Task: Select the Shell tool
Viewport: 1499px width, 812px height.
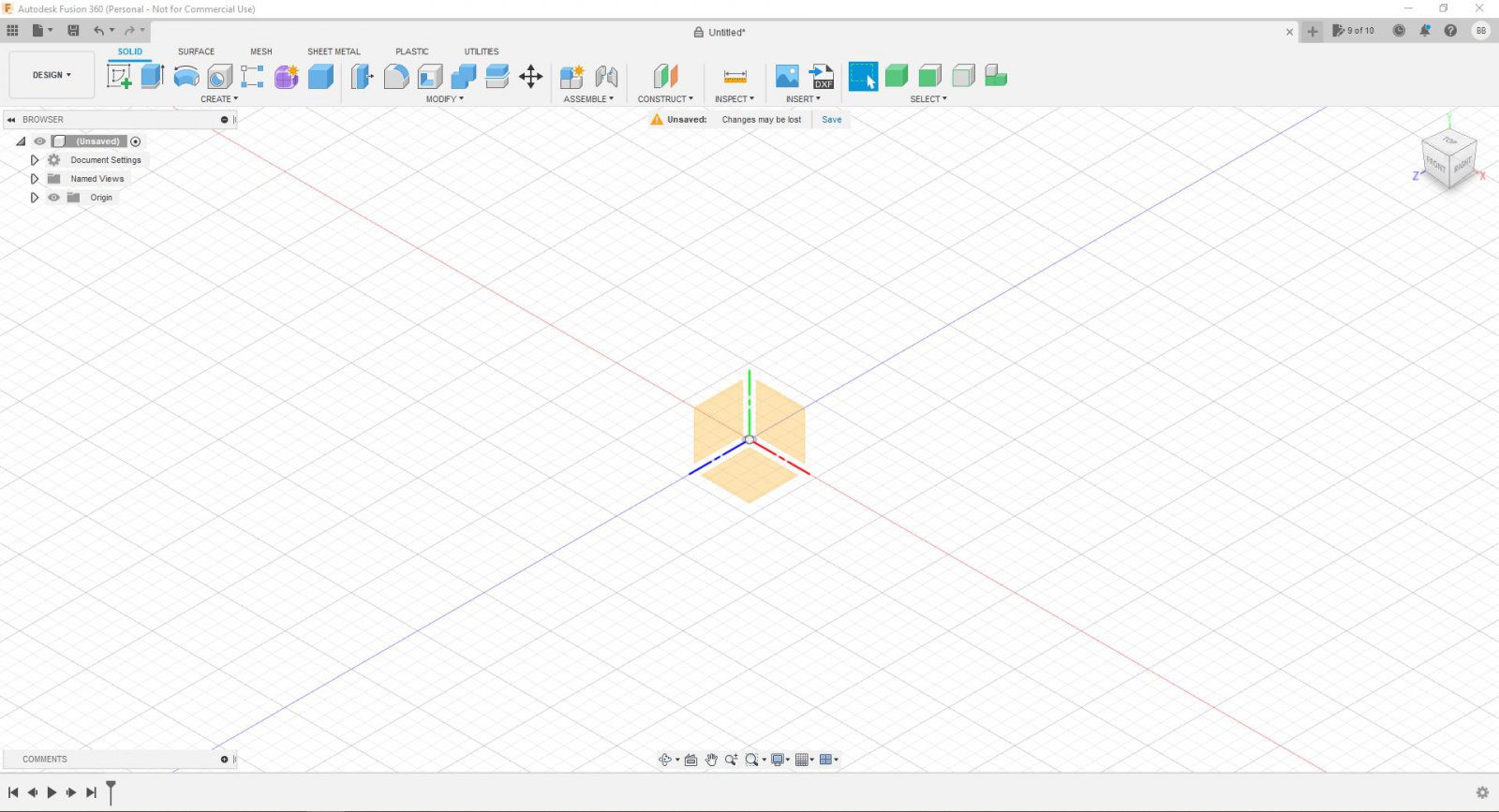Action: 430,77
